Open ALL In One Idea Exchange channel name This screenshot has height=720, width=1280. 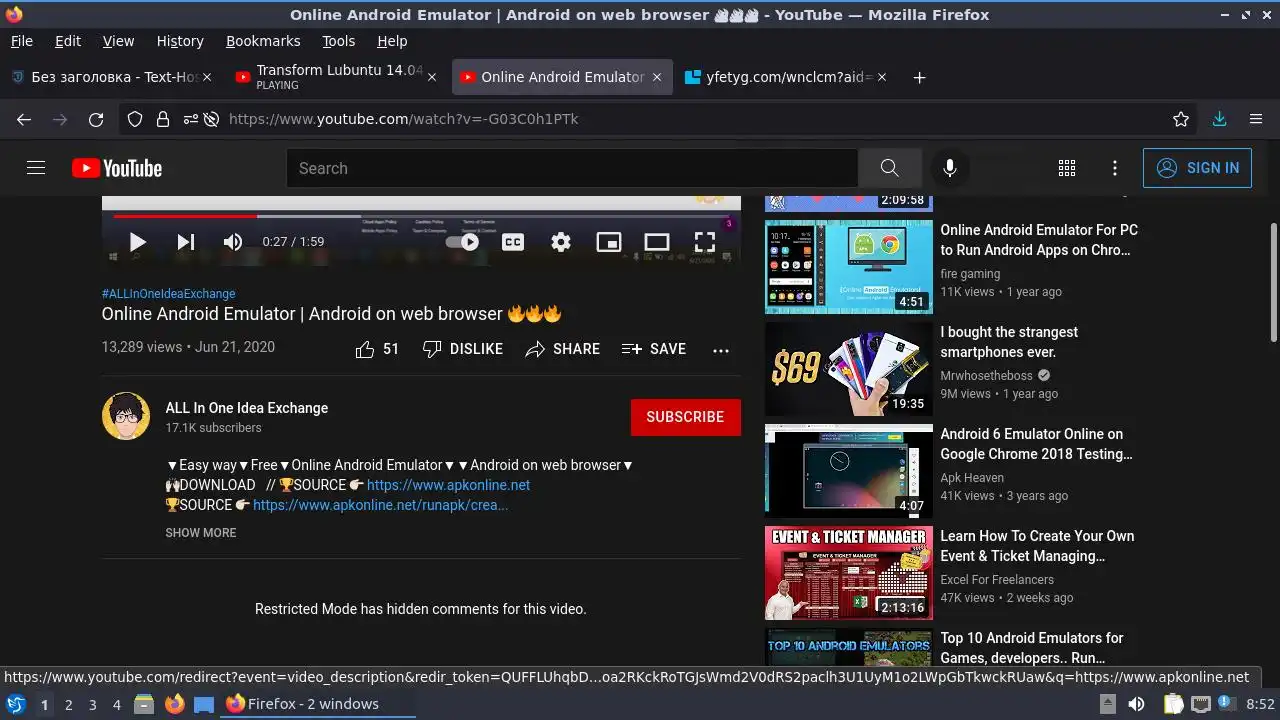point(247,408)
